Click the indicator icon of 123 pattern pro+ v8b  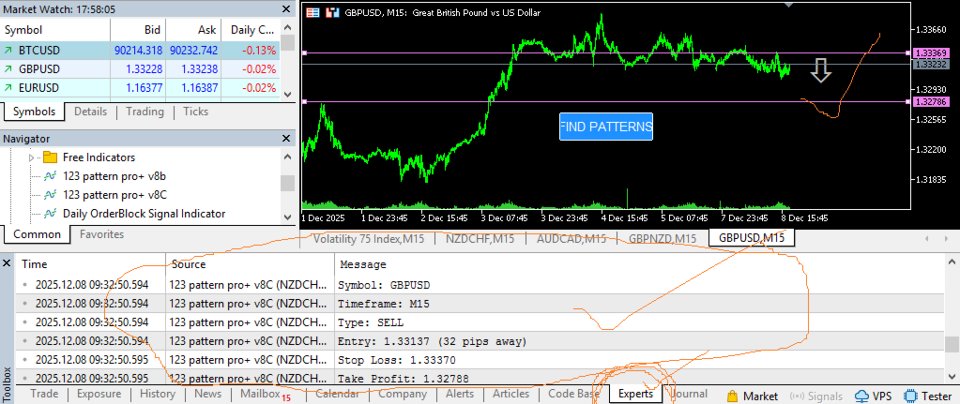(x=50, y=176)
